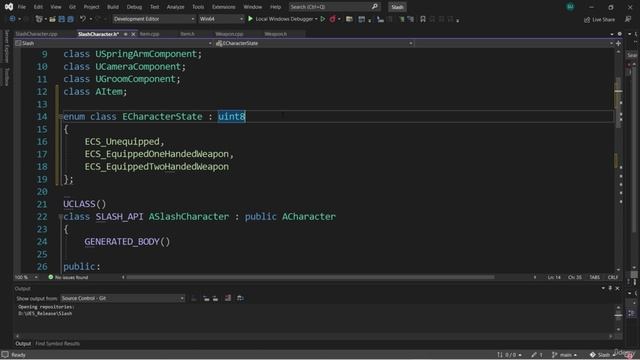The width and height of the screenshot is (640, 360).
Task: Close the Output panel
Action: 618,288
